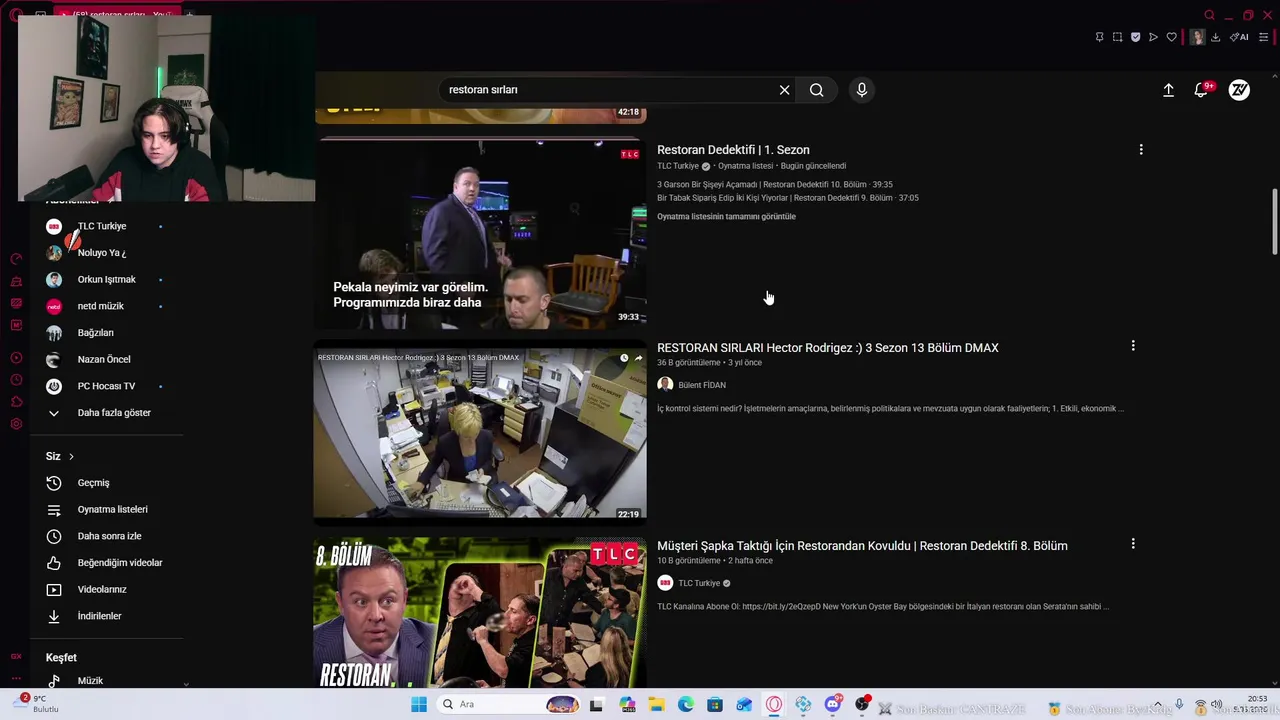
Task: Open the Restoran Dedektifi 1. Sezon playlist thumbnail
Action: (480, 233)
